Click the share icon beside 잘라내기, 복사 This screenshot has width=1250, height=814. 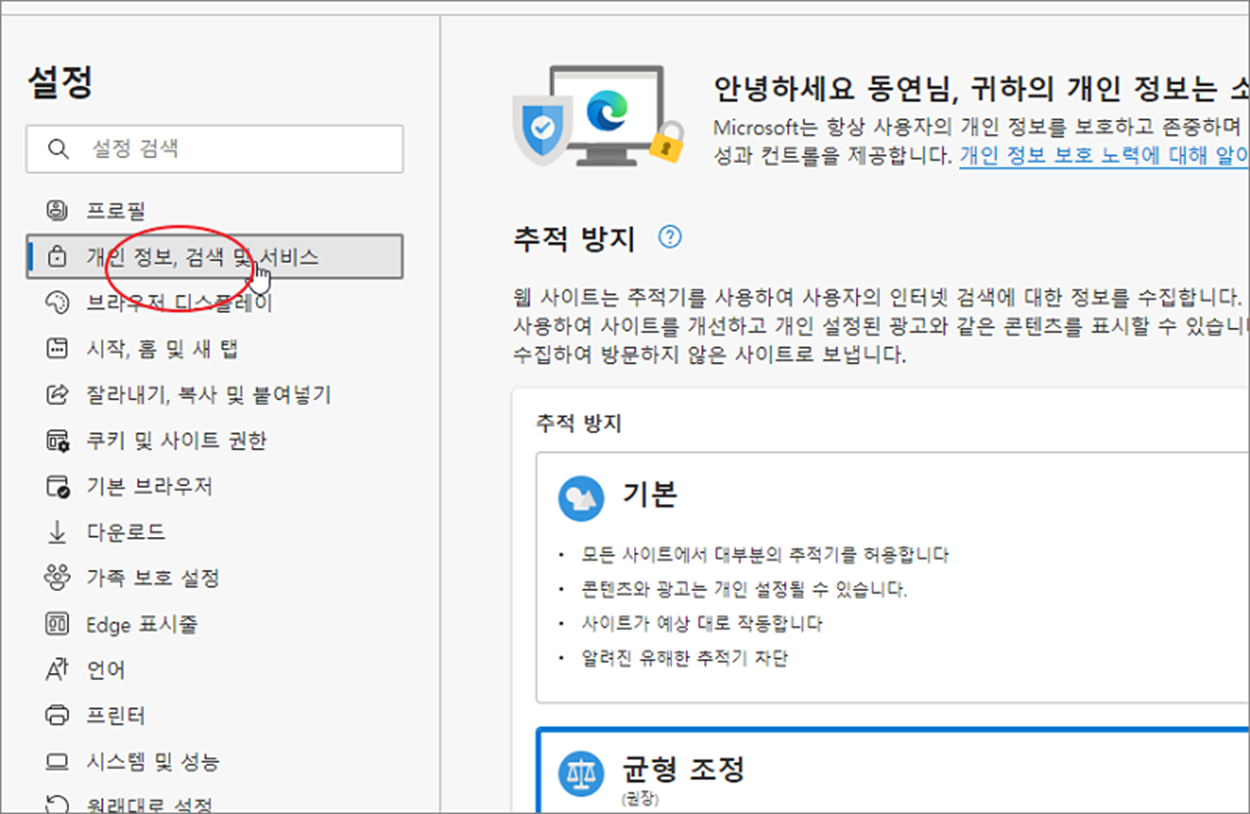pyautogui.click(x=57, y=394)
